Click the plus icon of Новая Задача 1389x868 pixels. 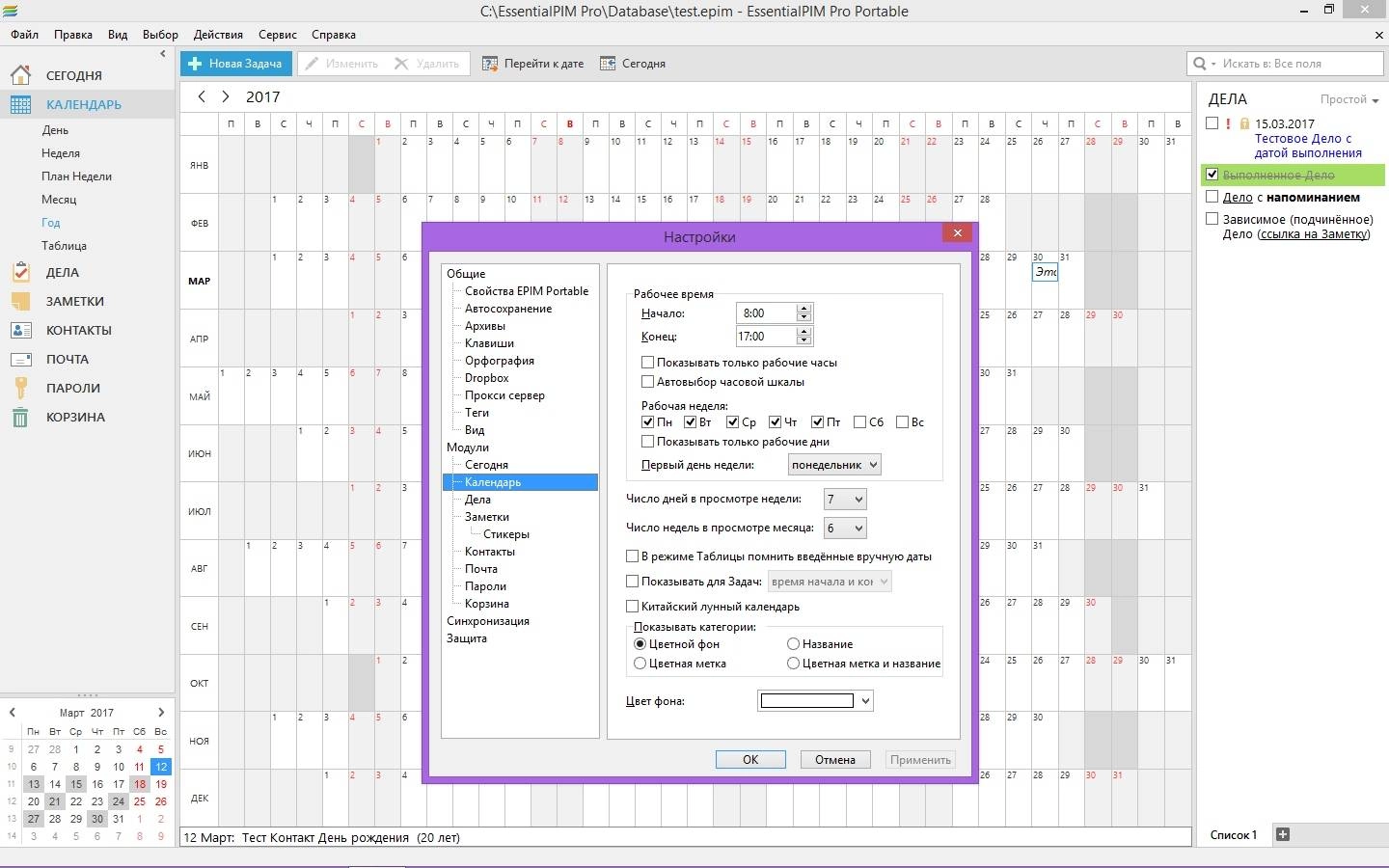click(195, 64)
